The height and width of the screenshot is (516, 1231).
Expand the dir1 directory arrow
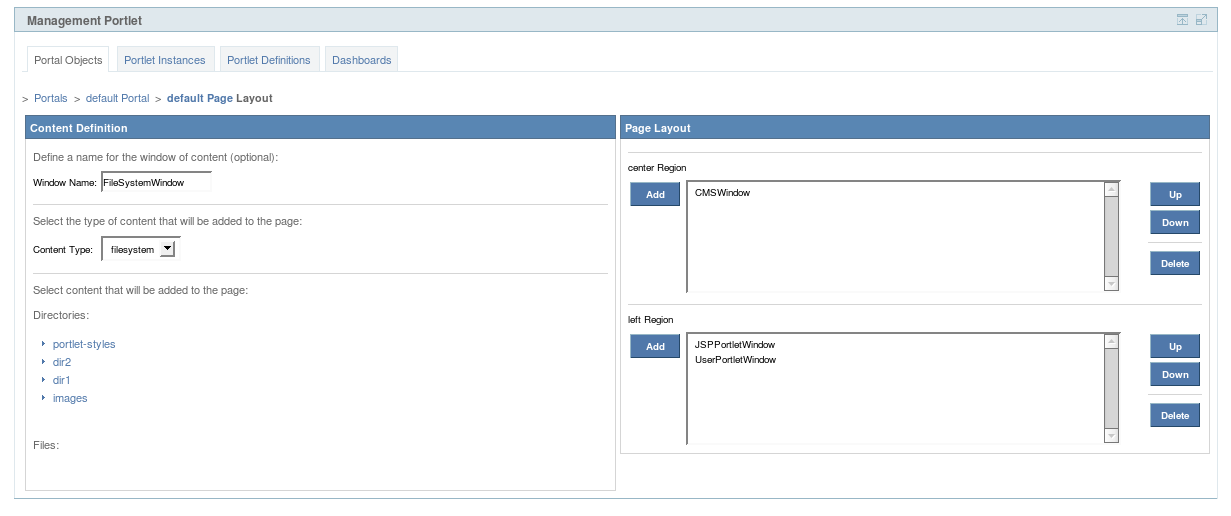(44, 380)
